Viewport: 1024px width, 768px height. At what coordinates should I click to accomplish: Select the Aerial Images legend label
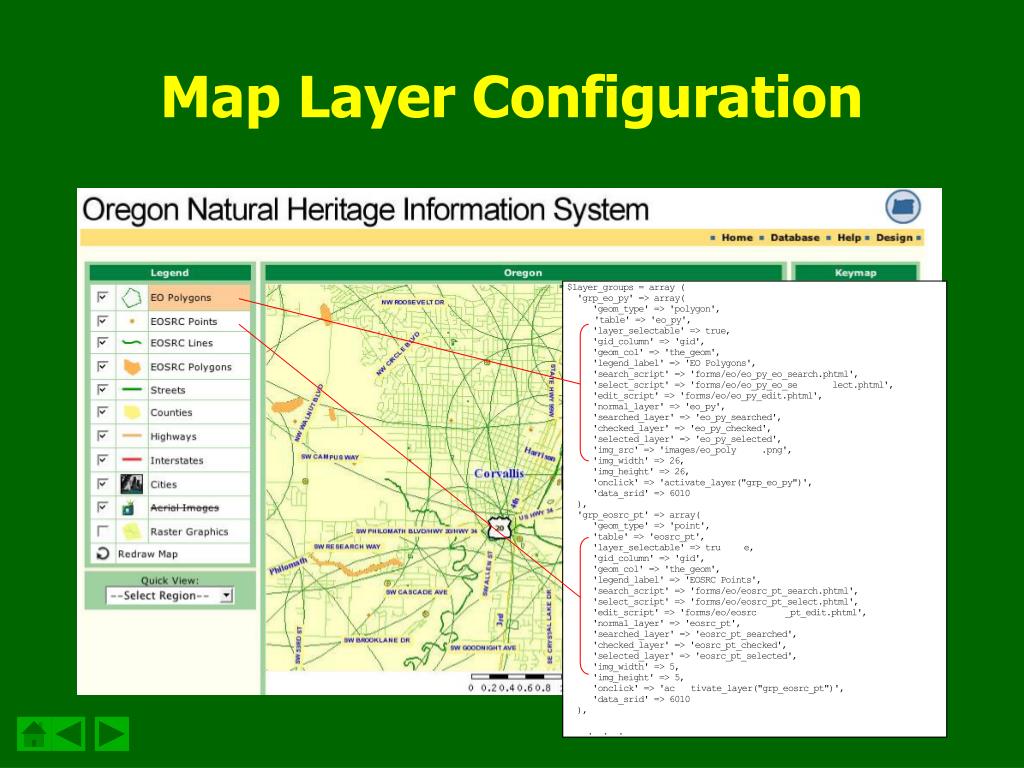(184, 507)
